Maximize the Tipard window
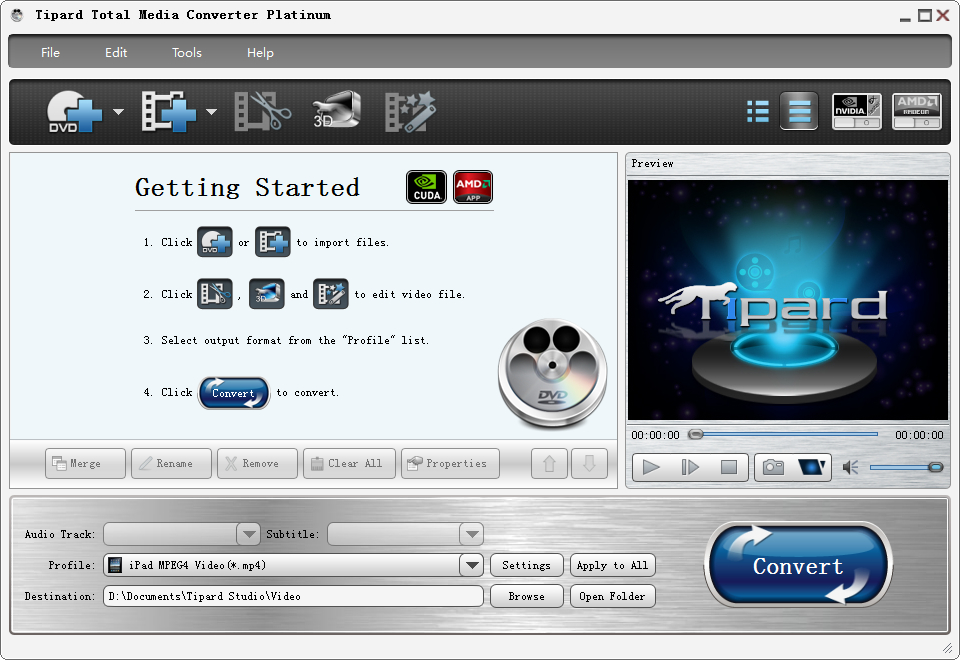 [x=924, y=16]
